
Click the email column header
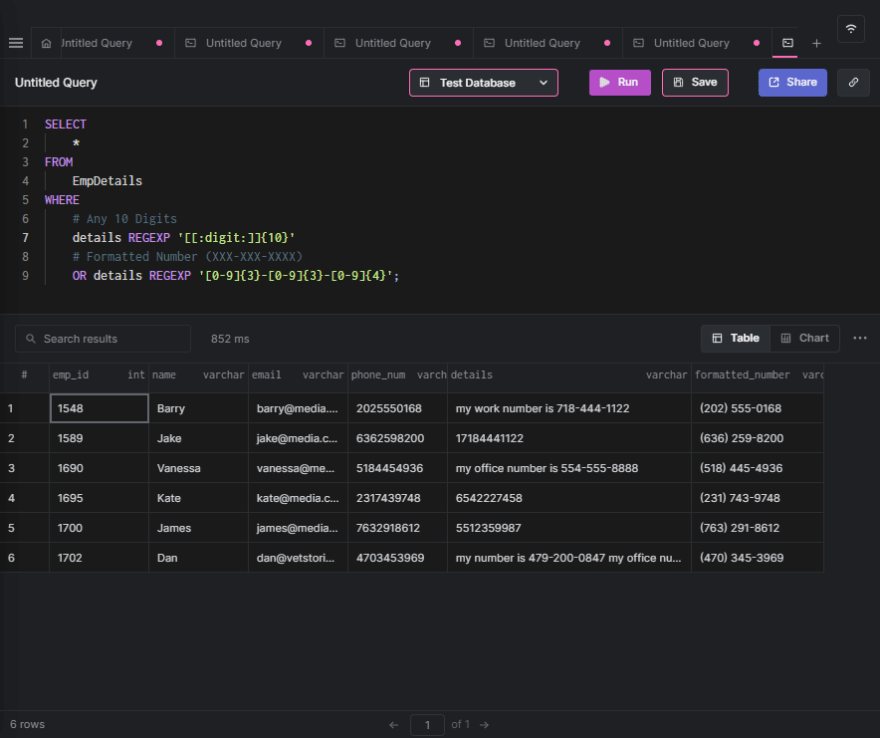(297, 375)
